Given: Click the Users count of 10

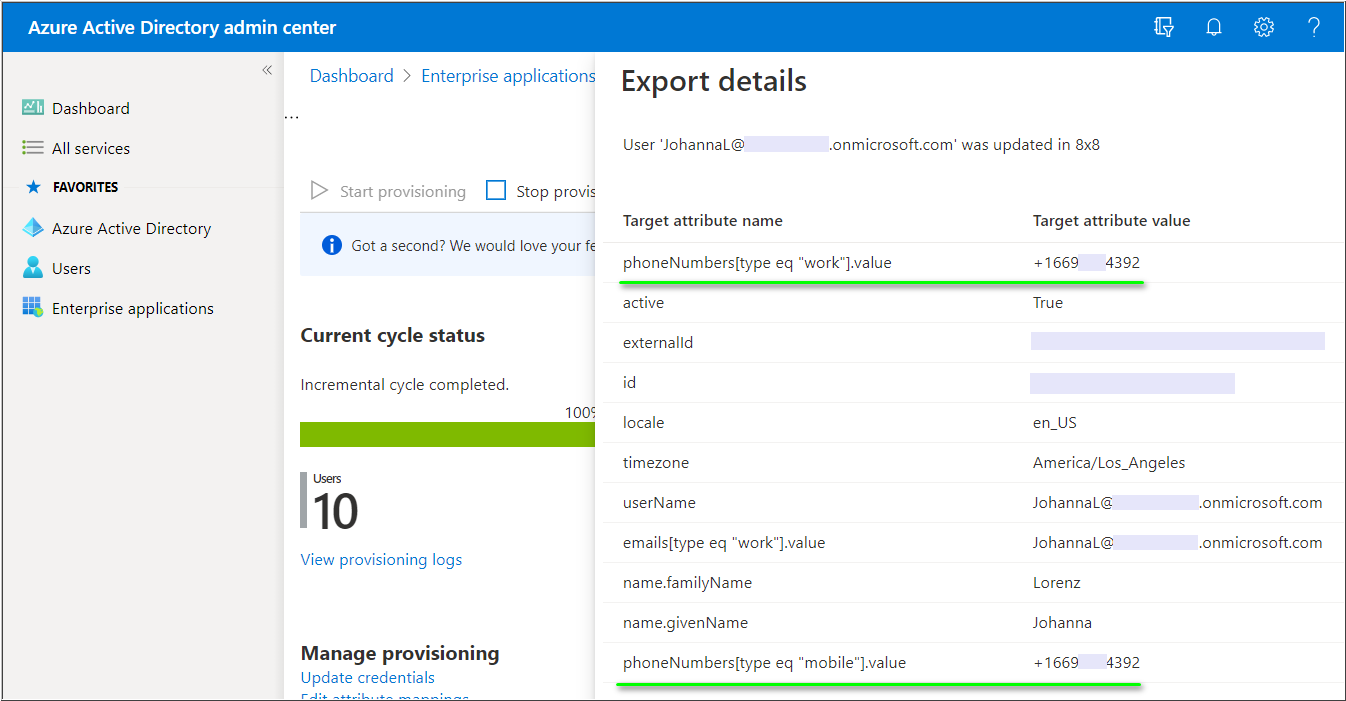Looking at the screenshot, I should 336,511.
